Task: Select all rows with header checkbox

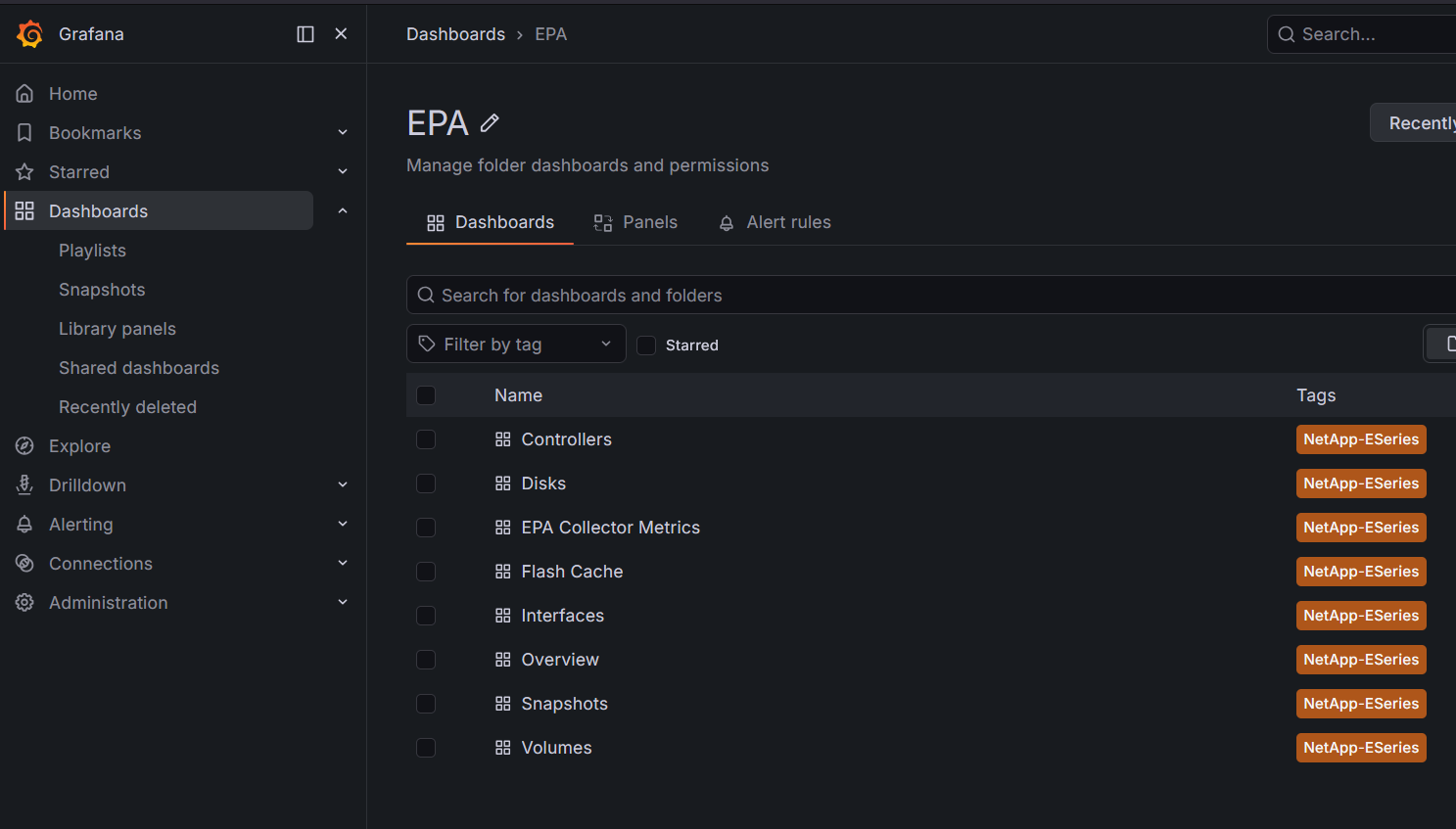Action: (426, 395)
